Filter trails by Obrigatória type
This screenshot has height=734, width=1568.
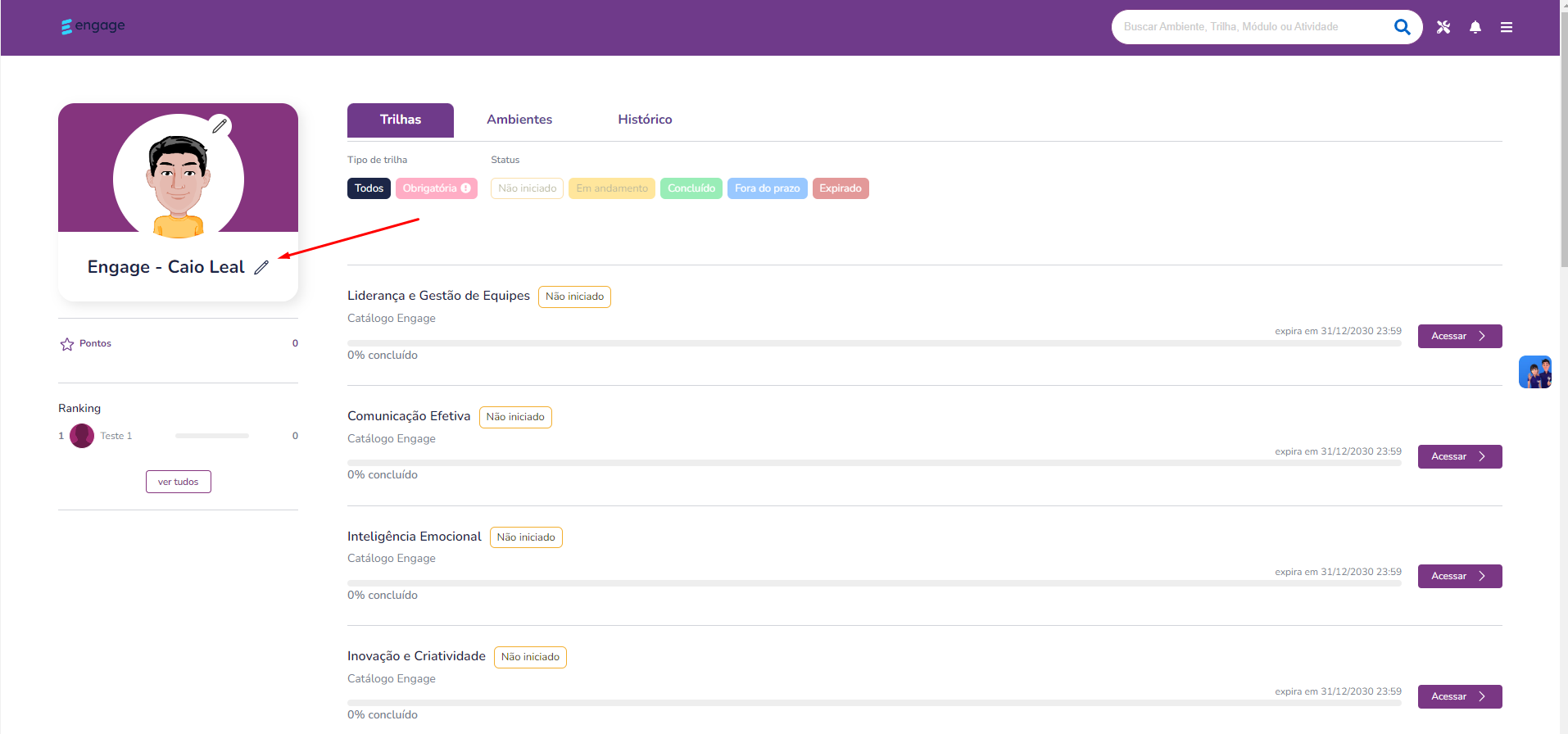tap(437, 188)
